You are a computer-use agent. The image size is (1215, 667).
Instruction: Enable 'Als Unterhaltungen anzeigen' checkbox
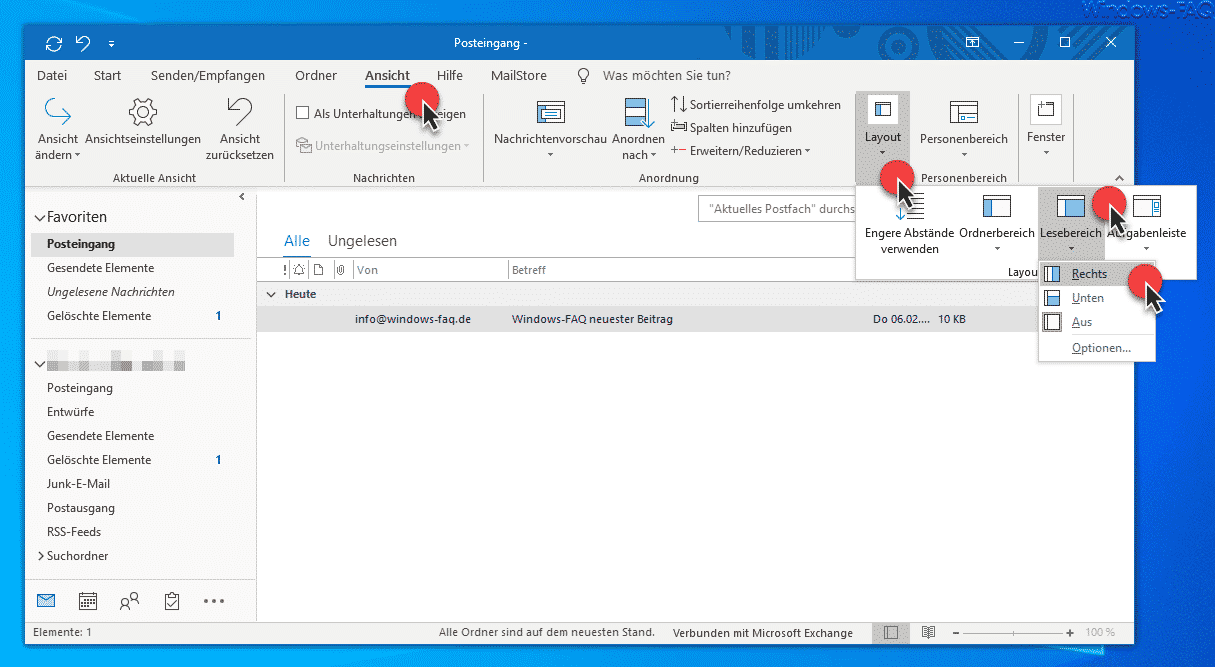pos(303,114)
